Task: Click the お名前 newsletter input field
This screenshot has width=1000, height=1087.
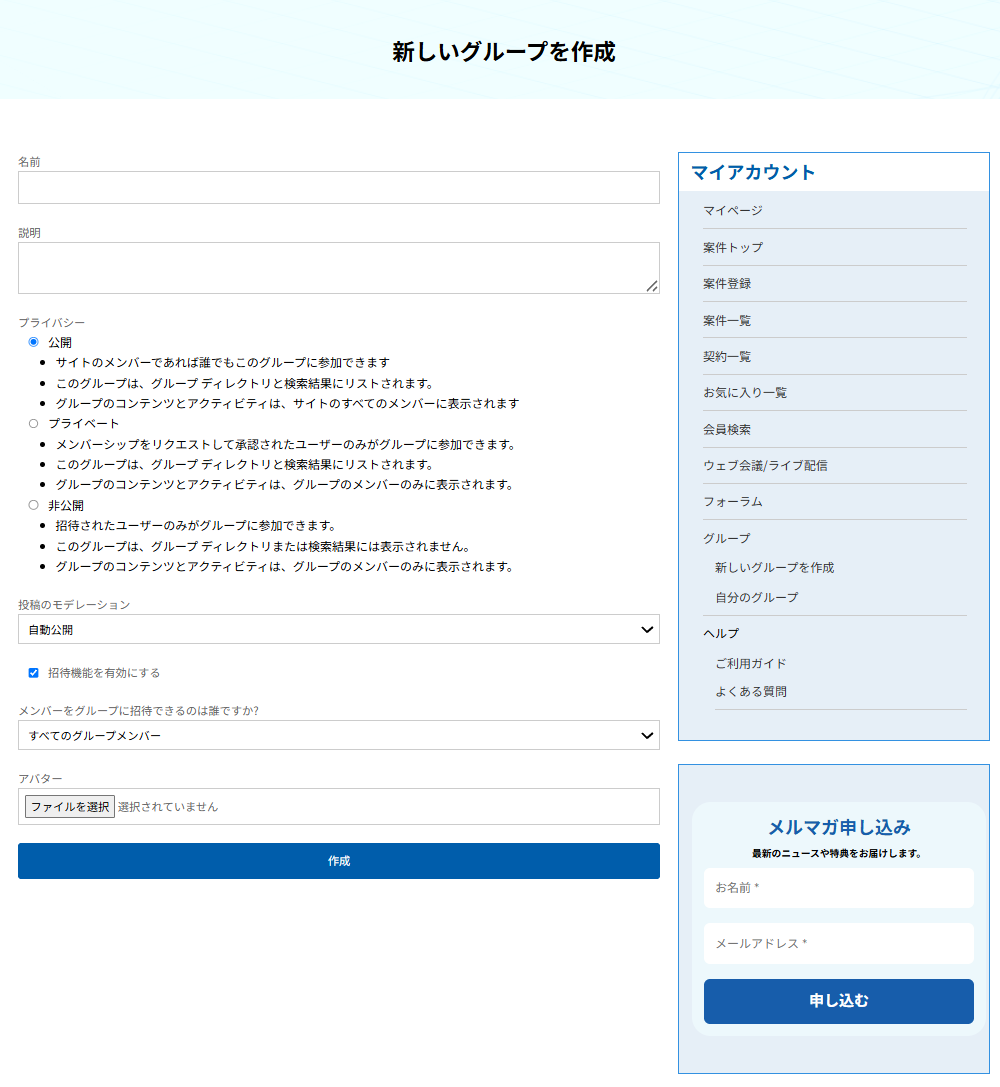Action: coord(839,888)
